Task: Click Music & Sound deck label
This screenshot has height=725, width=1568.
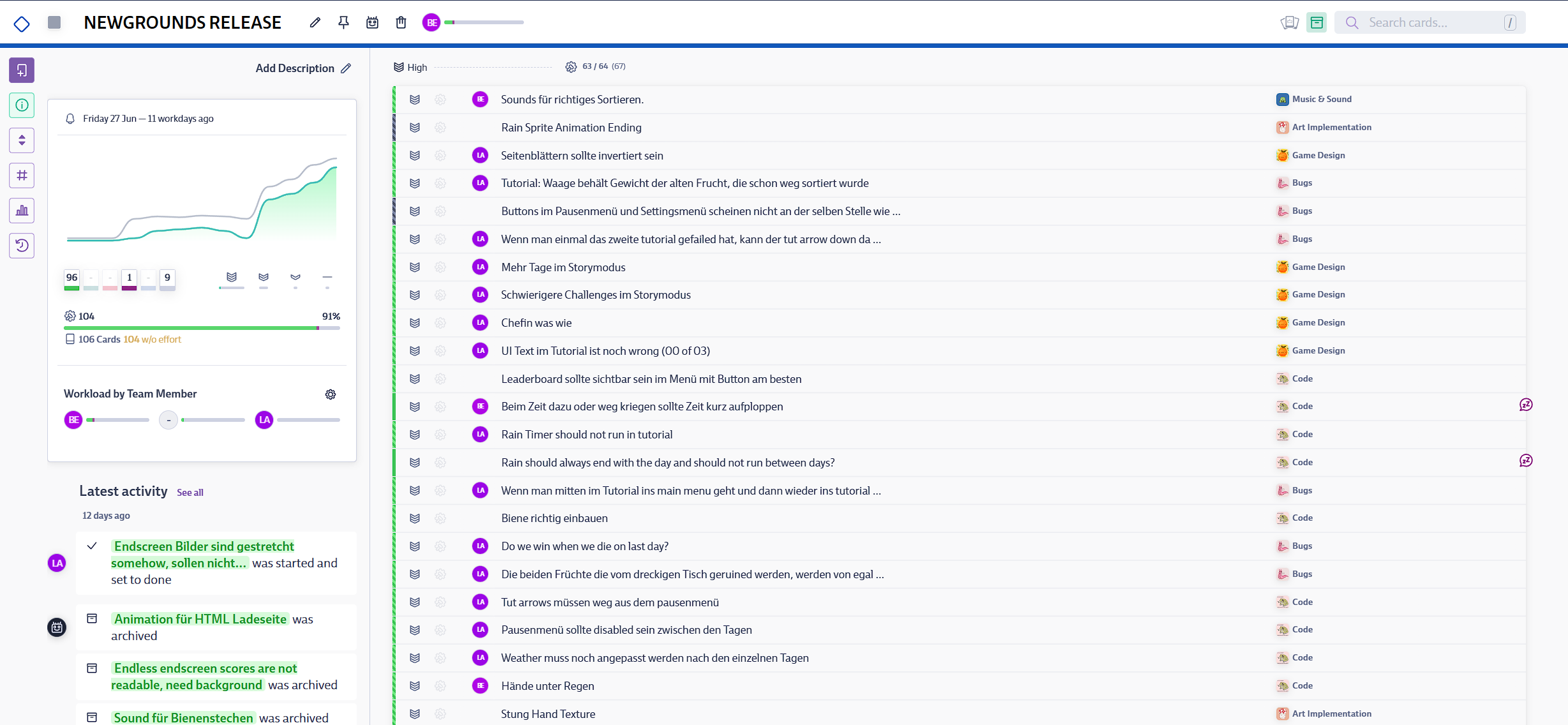Action: coord(1314,99)
